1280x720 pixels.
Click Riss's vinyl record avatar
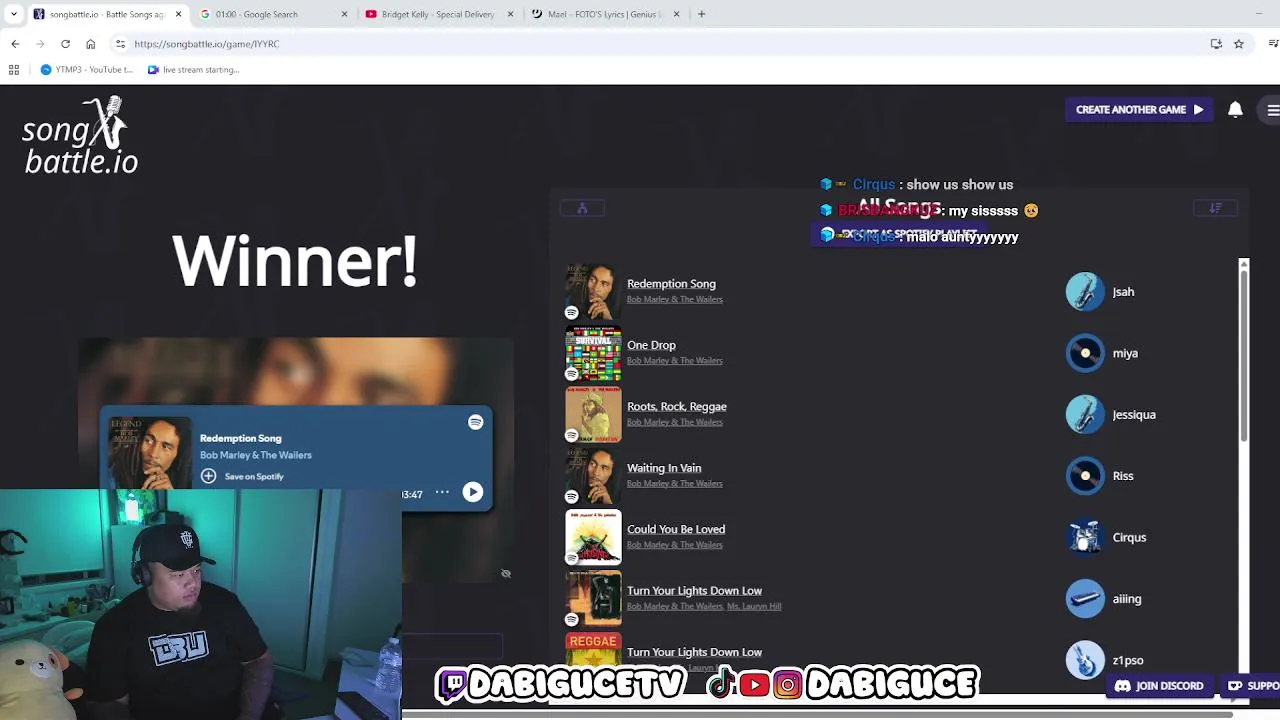tap(1085, 476)
